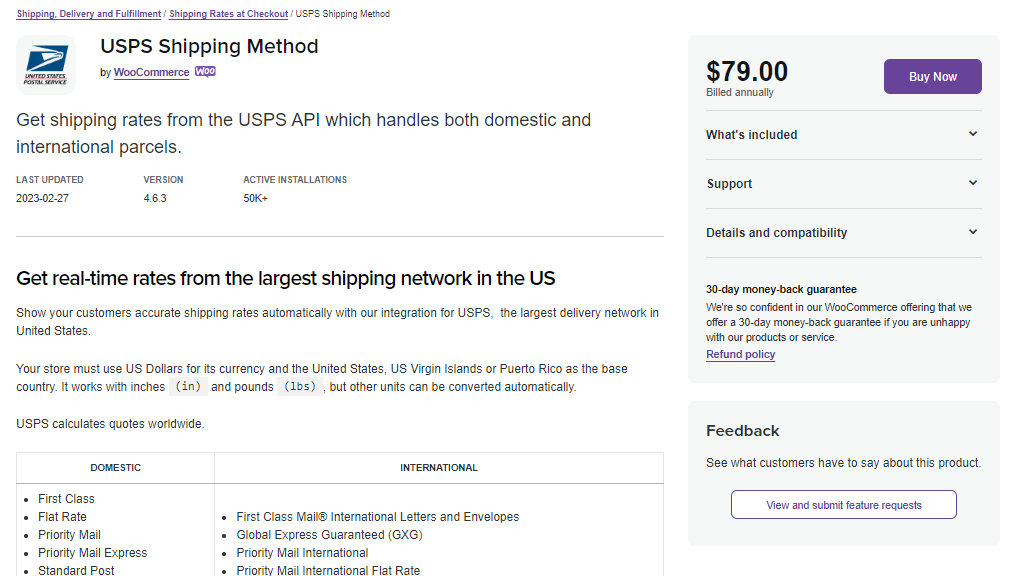Screen dimensions: 1024x576
Task: Open the Refund policy link
Action: click(x=740, y=354)
